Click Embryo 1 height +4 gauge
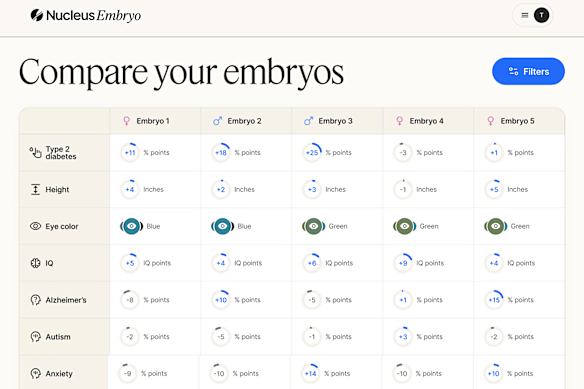Image resolution: width=584 pixels, height=389 pixels. point(130,189)
